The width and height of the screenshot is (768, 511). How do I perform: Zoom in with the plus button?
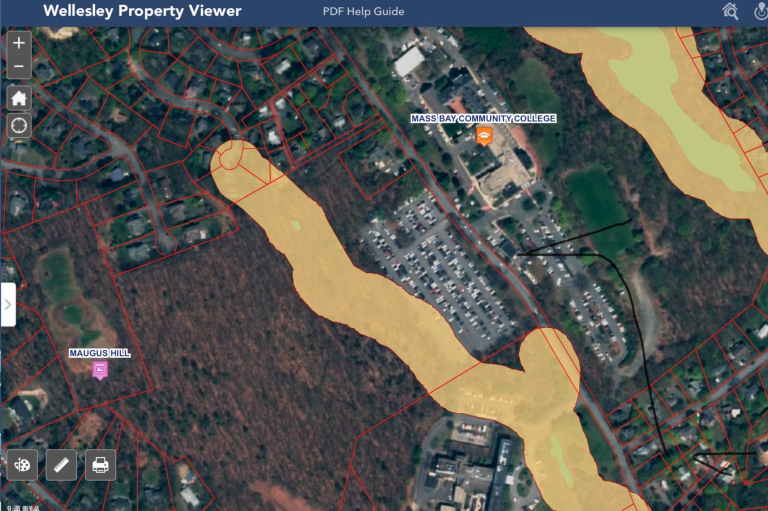19,43
